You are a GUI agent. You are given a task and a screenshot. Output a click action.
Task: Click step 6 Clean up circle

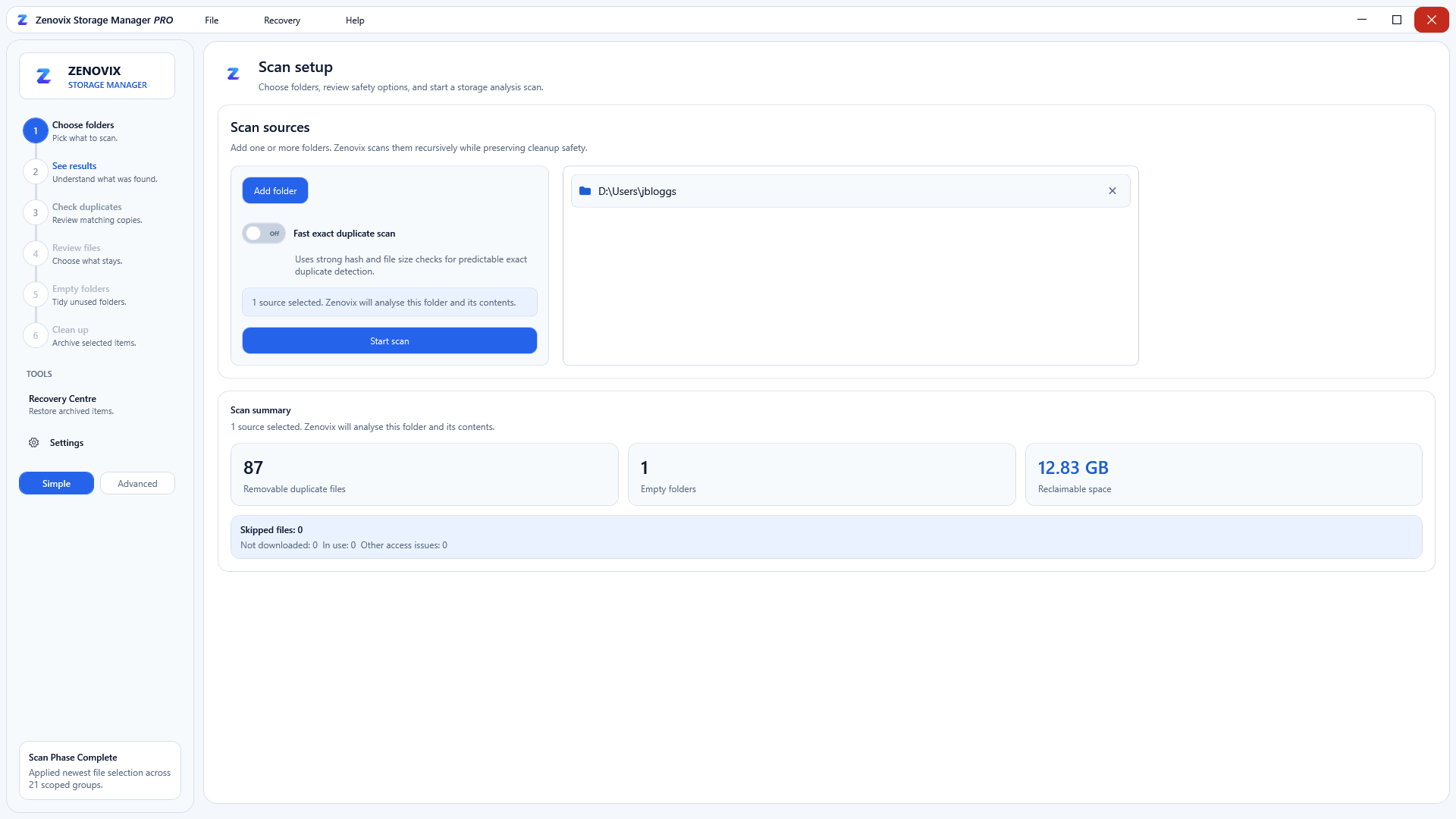tap(36, 335)
